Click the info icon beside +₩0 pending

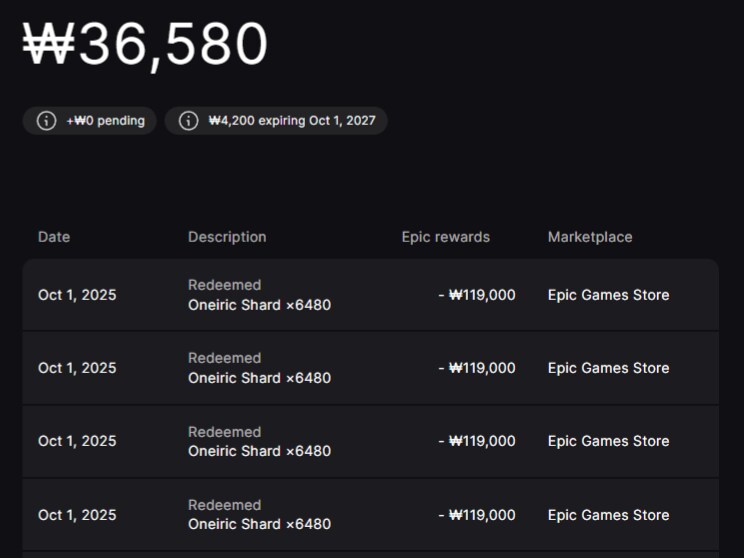46,121
